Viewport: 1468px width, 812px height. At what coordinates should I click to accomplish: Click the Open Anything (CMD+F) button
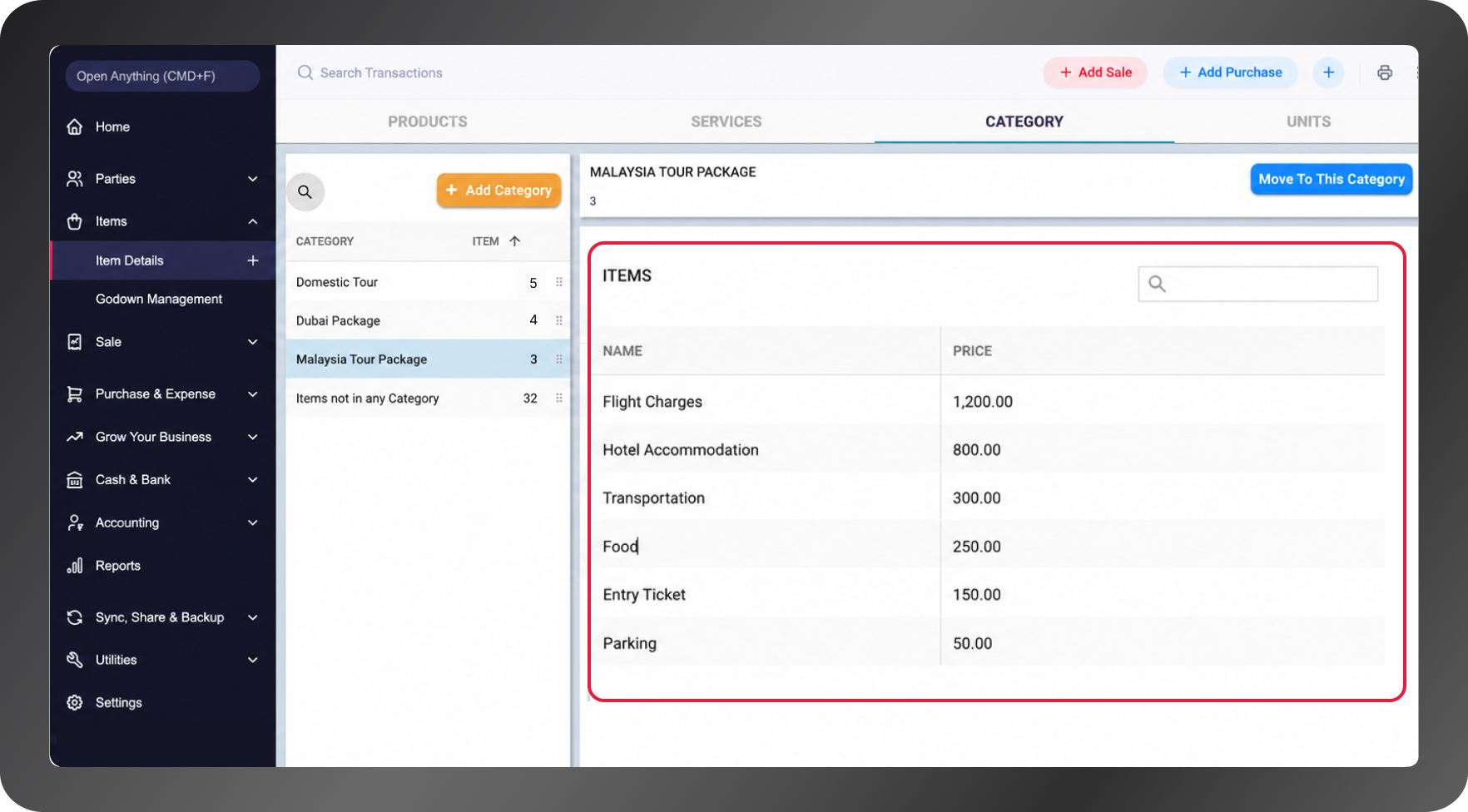tap(162, 76)
